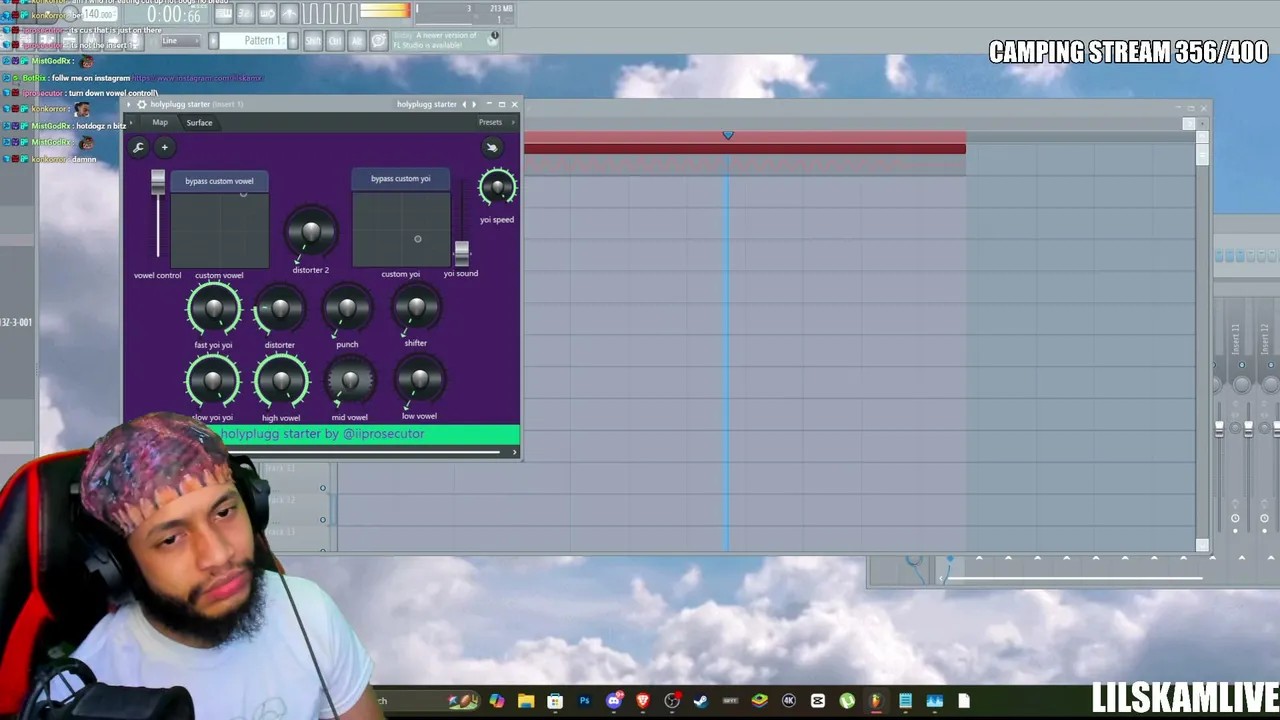The width and height of the screenshot is (1280, 720).
Task: Click the custom yoi XY pad
Action: point(400,228)
